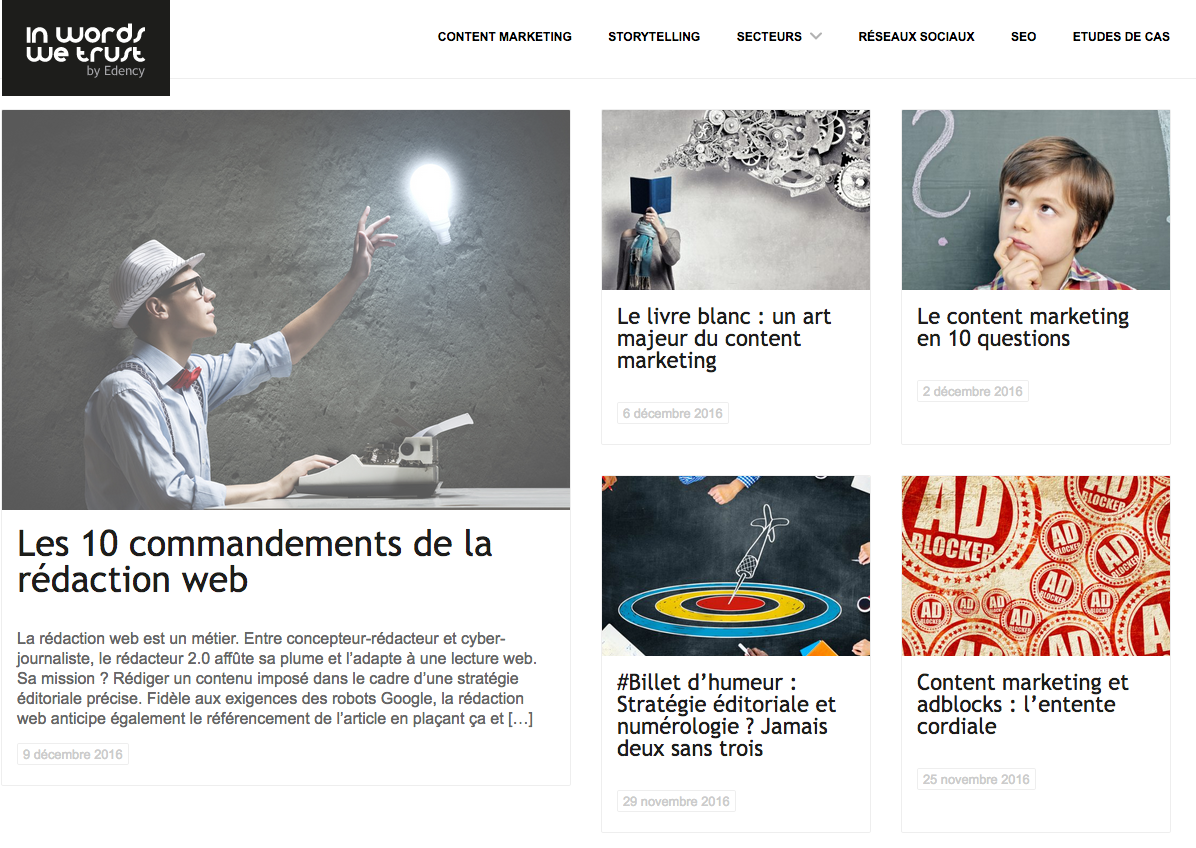
Task: Click the 9 décembre 2016 date tag
Action: tap(72, 754)
